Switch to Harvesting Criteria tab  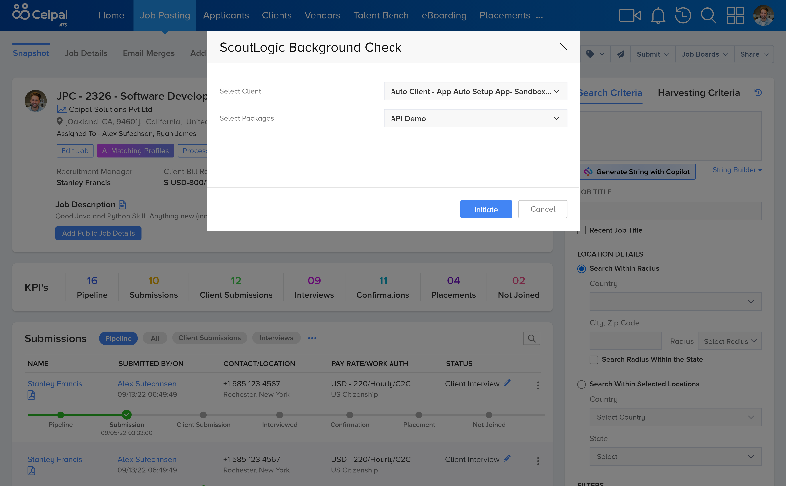[699, 93]
